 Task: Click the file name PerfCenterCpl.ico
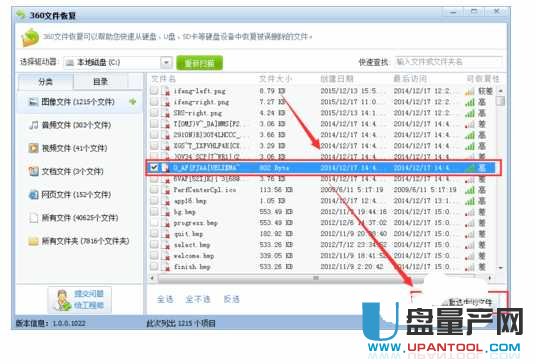click(x=205, y=190)
